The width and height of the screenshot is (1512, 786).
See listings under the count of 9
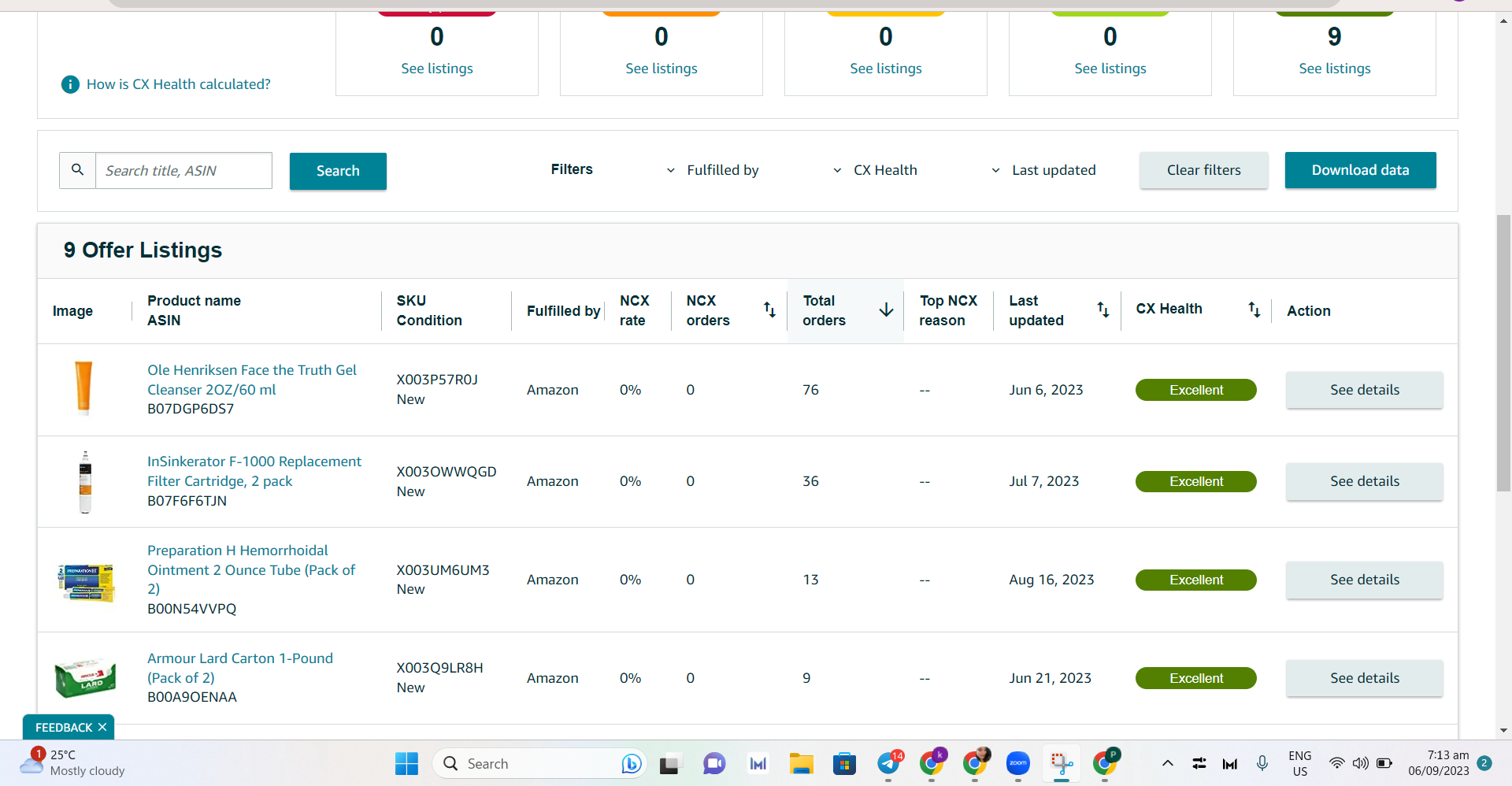(x=1335, y=69)
